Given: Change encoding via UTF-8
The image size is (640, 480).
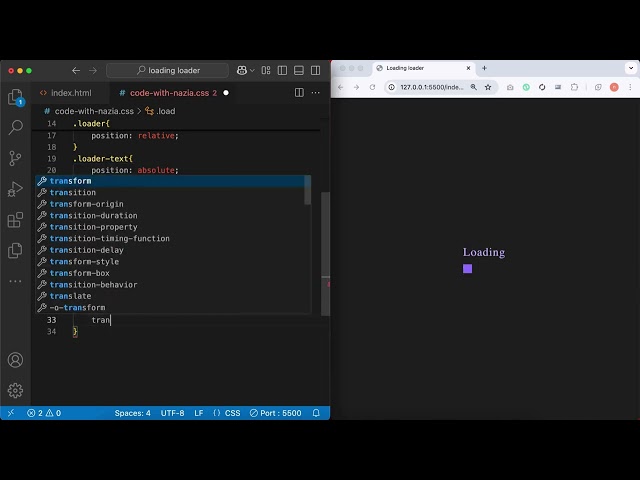Looking at the screenshot, I should coord(172,413).
